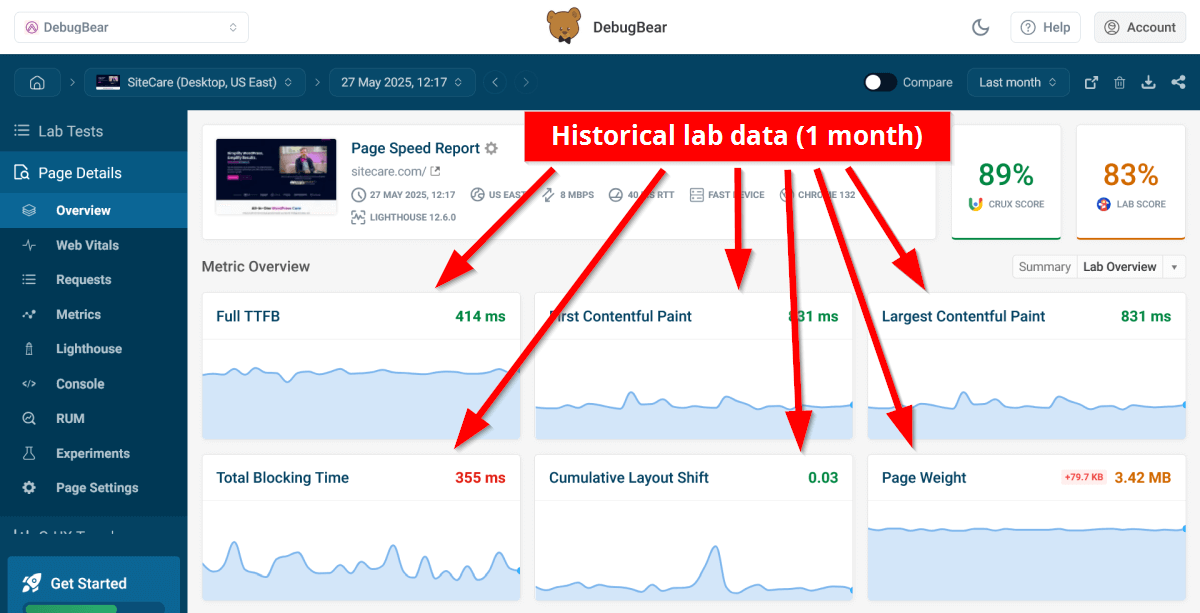Toggle dark mode with the moon icon
This screenshot has width=1200, height=613.
click(981, 27)
